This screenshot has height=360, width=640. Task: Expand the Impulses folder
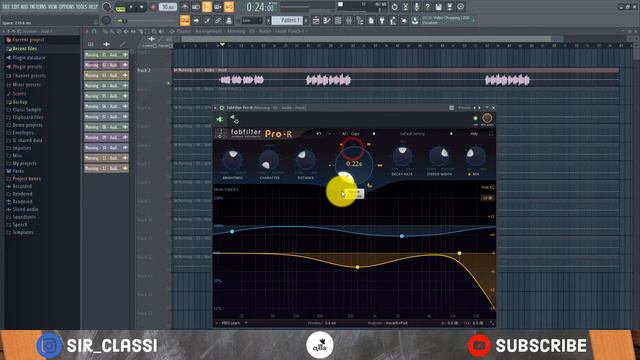21,148
